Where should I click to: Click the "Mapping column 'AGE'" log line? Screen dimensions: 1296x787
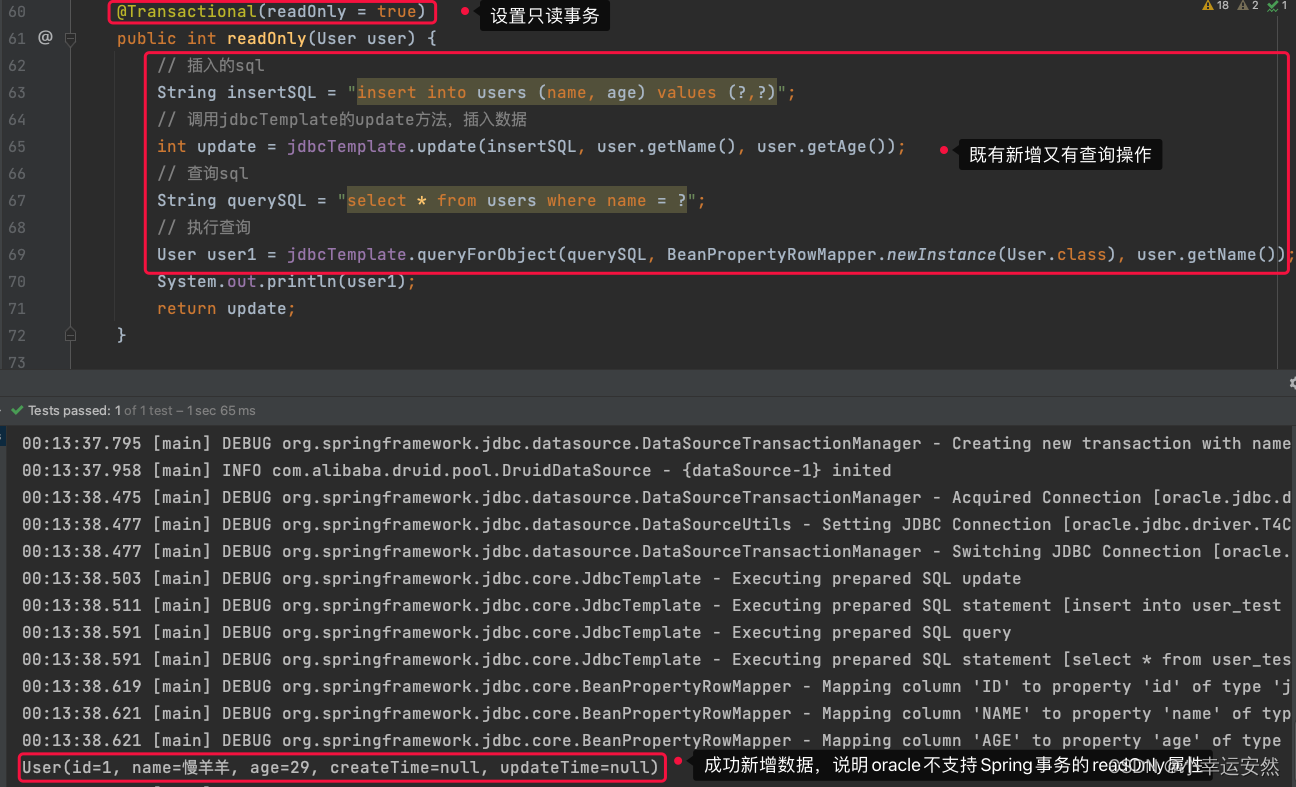pos(651,740)
